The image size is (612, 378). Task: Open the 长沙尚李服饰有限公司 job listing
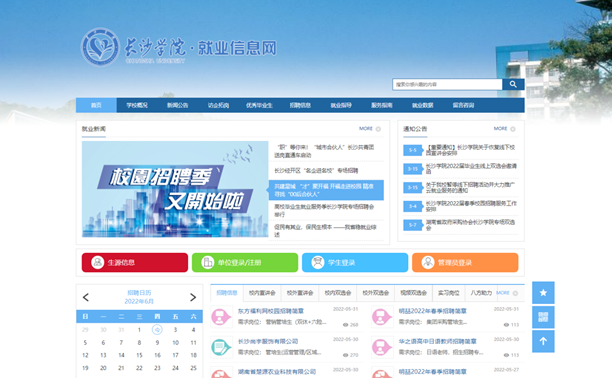click(x=268, y=341)
